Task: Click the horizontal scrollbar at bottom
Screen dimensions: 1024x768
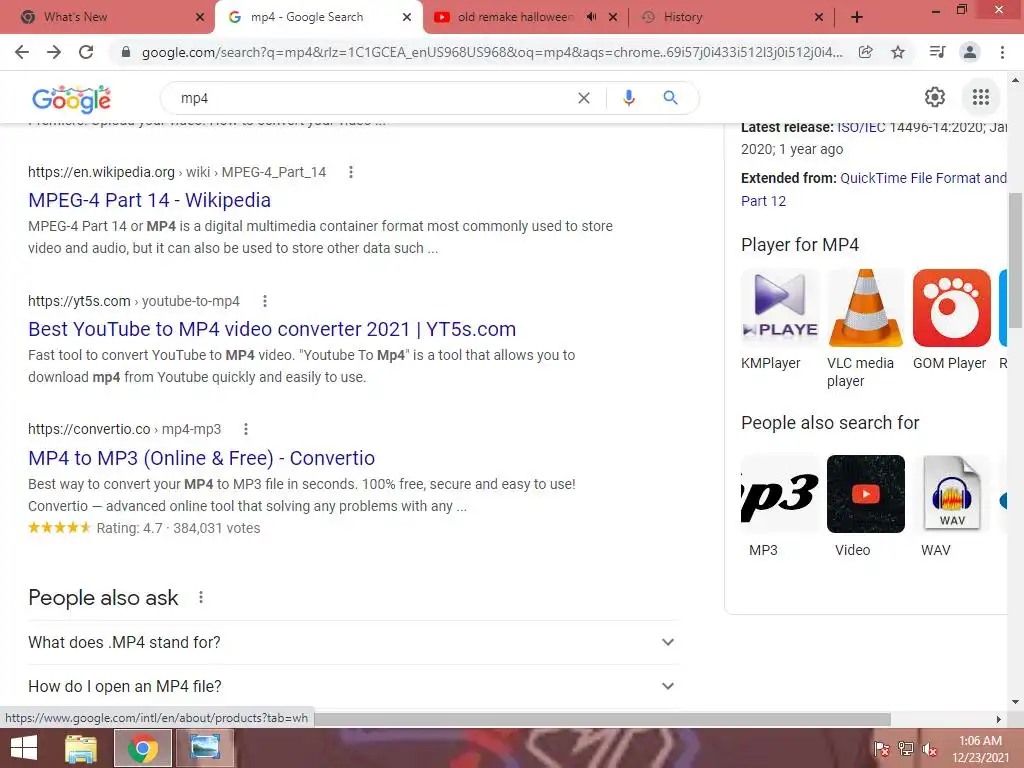Action: pyautogui.click(x=602, y=719)
